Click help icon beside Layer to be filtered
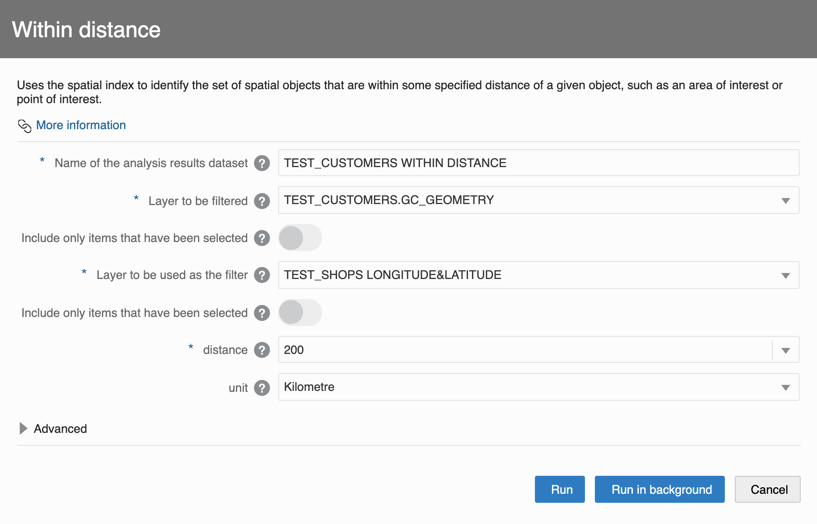The image size is (817, 524). click(x=262, y=201)
